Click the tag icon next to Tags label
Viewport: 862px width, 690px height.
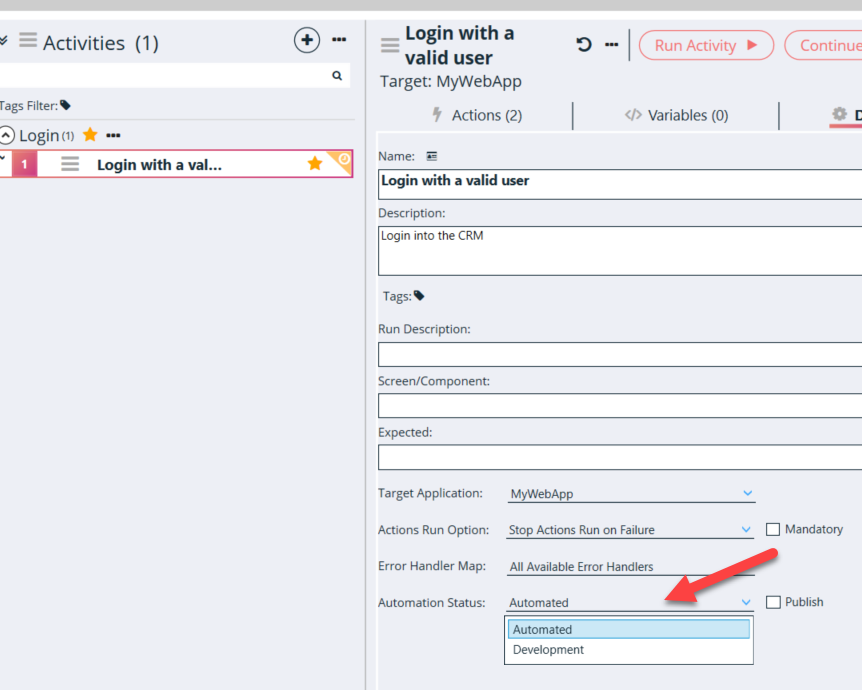(419, 296)
